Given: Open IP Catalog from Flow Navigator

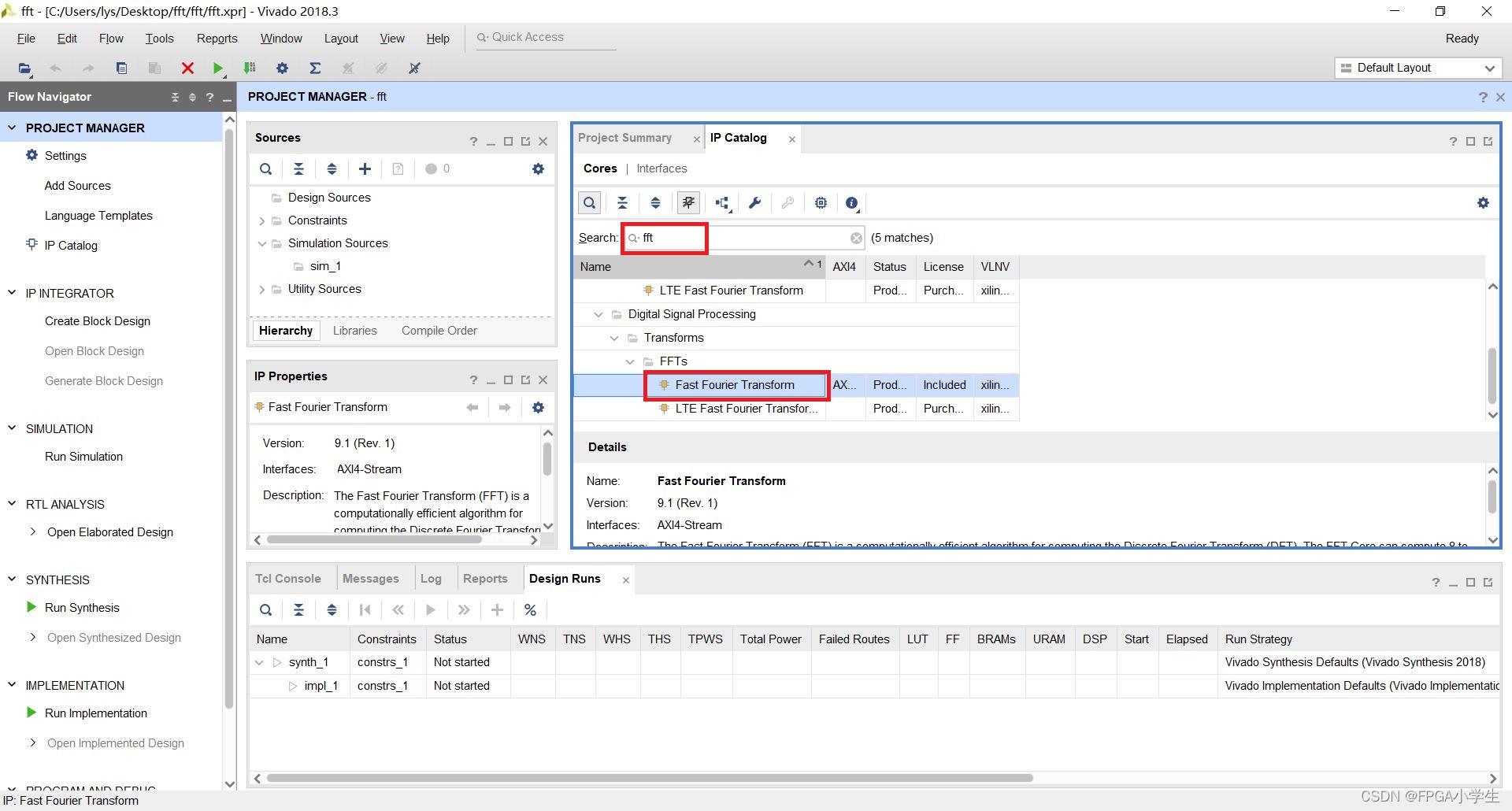Looking at the screenshot, I should coord(71,246).
